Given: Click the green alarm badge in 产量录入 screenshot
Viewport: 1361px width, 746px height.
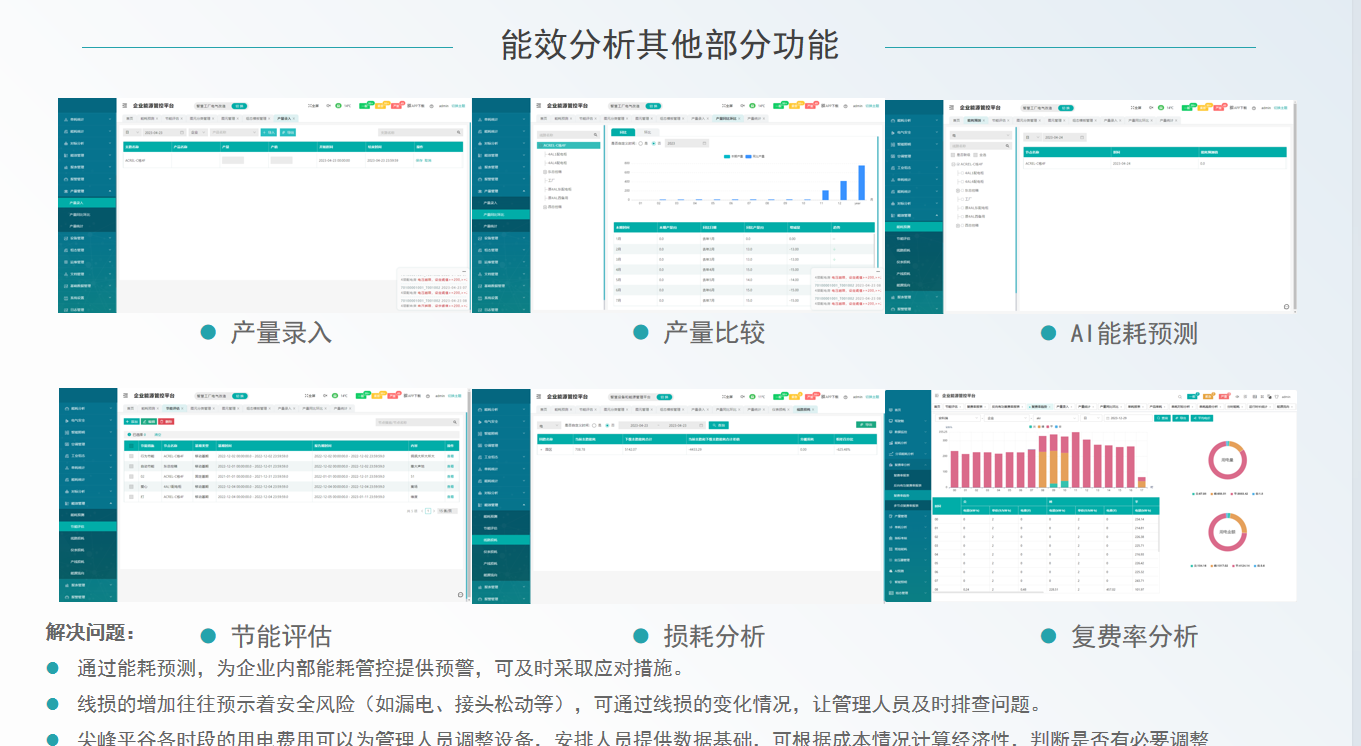Looking at the screenshot, I should click(365, 106).
